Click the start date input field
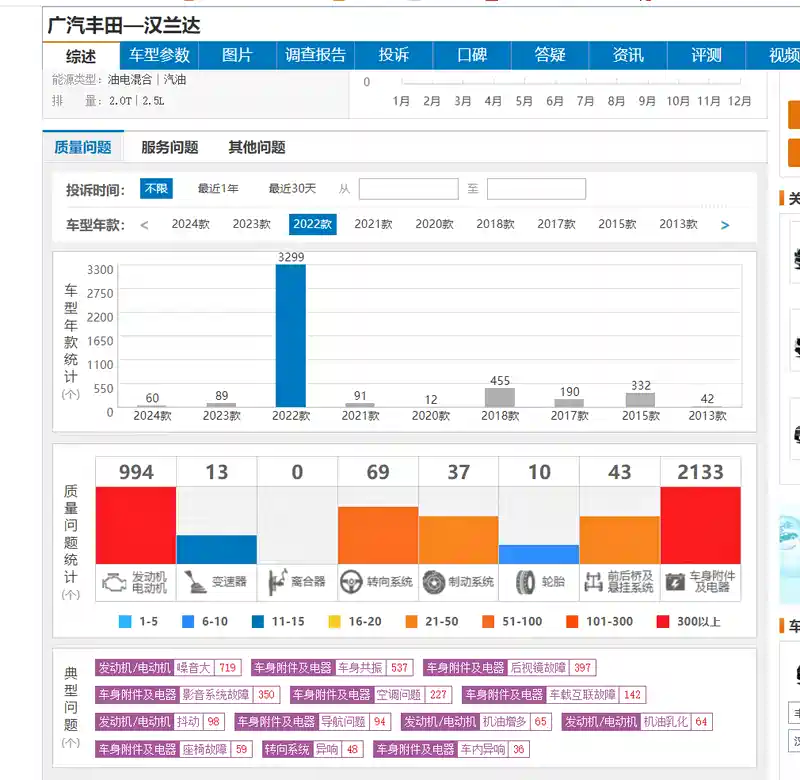The image size is (800, 780). [409, 189]
